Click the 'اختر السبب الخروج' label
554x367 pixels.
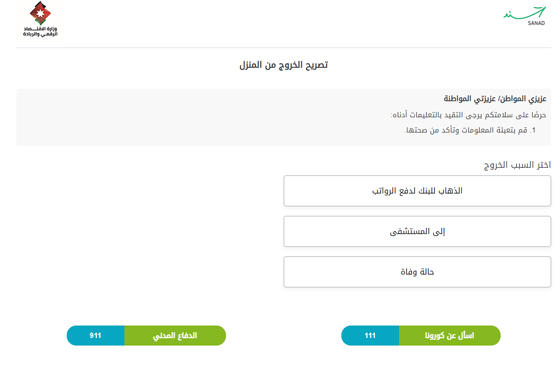point(517,165)
